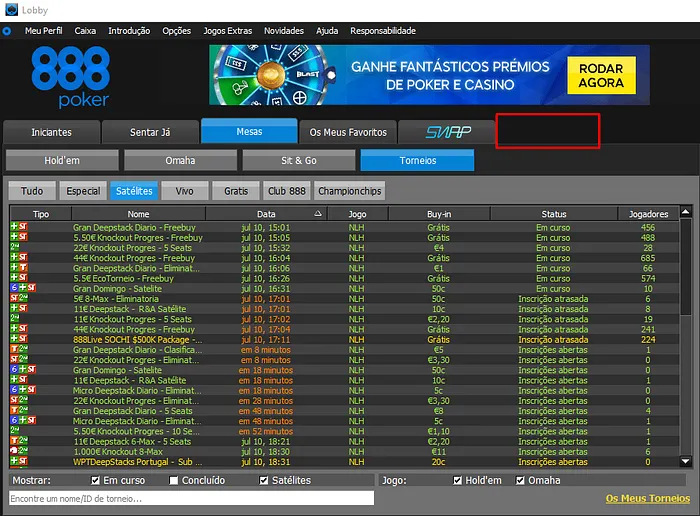The image size is (700, 516).
Task: Select Gran Deepstack Diario - Clasifica... row
Action: coord(344,350)
